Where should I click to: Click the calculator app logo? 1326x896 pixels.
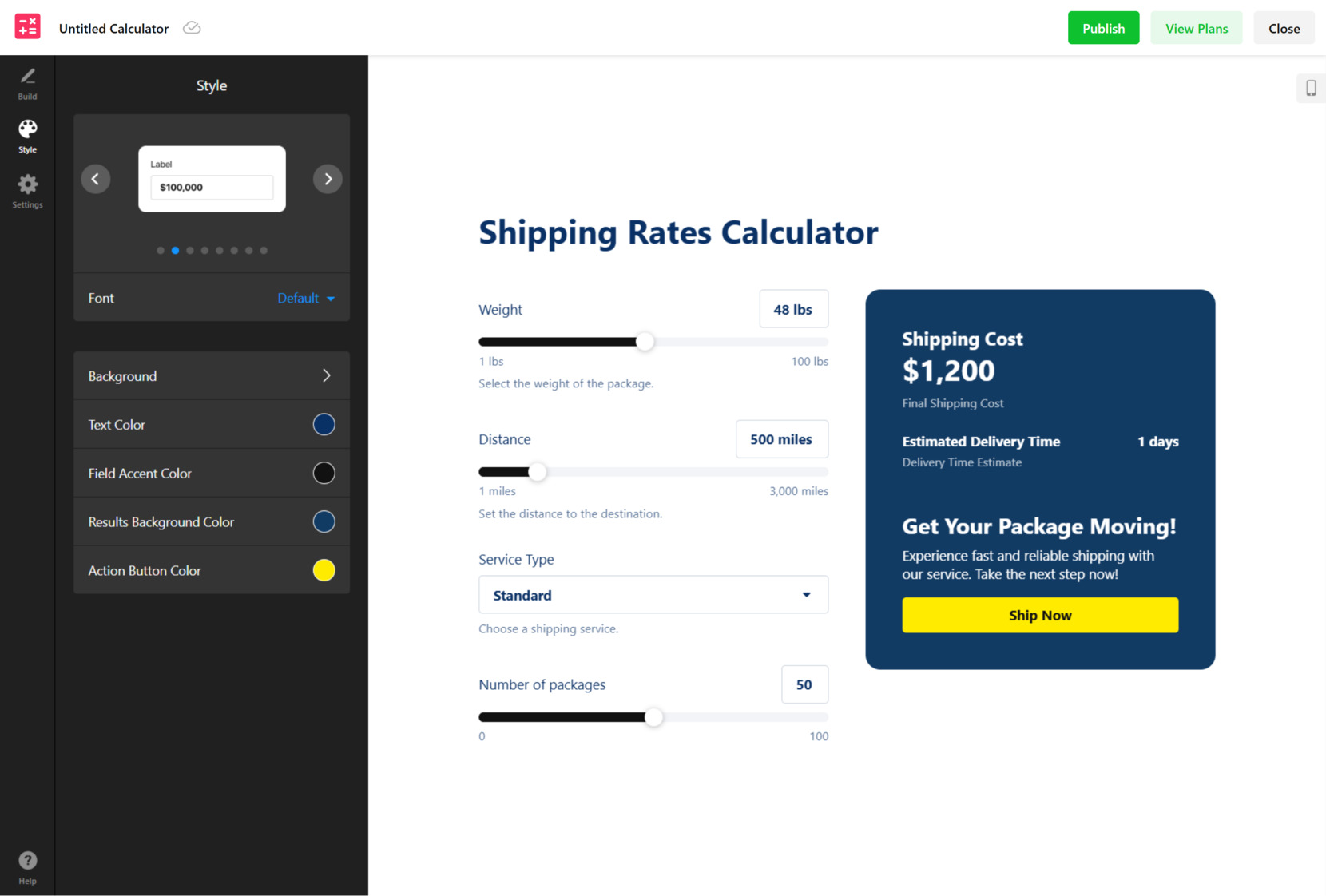pos(27,27)
